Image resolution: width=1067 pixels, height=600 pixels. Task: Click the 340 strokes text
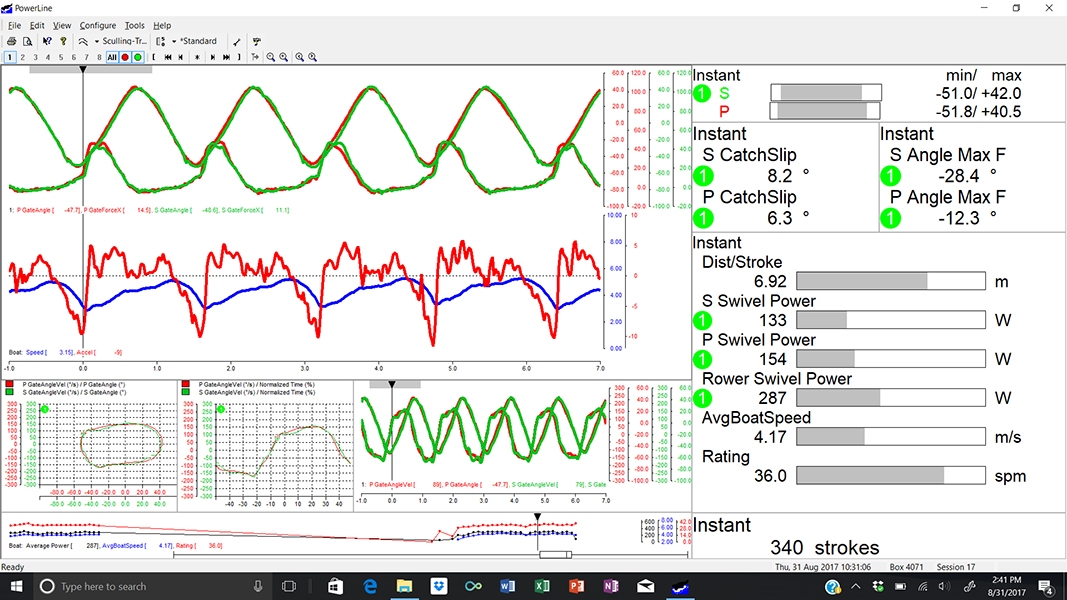coord(825,548)
